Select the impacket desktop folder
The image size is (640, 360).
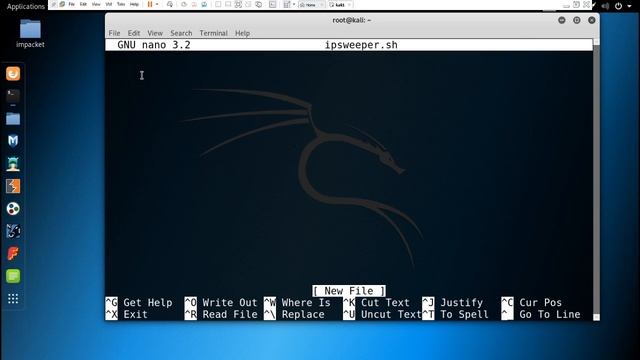click(30, 33)
